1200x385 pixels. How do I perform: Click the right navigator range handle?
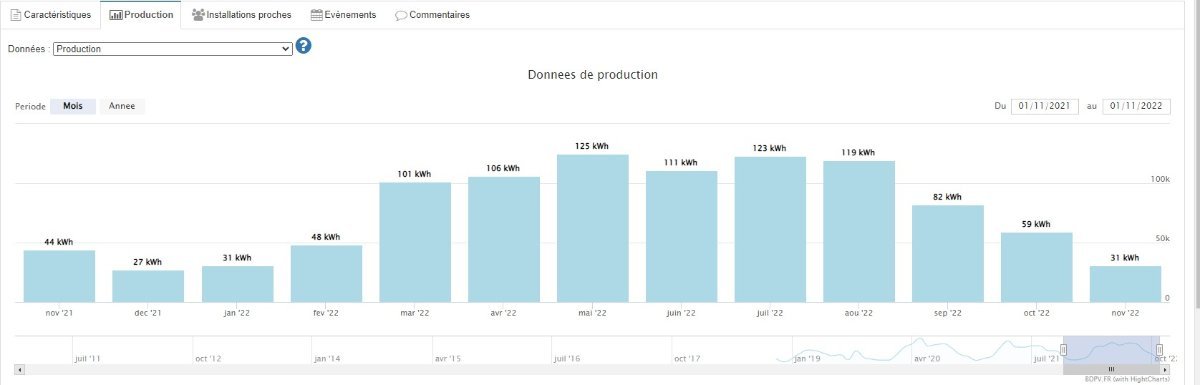coord(1159,350)
